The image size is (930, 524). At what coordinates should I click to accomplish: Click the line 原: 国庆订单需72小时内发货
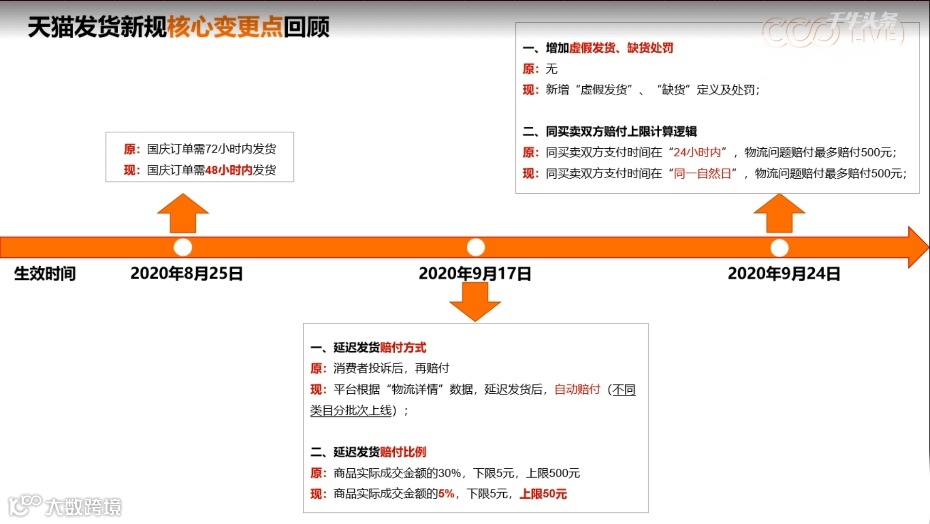point(200,149)
